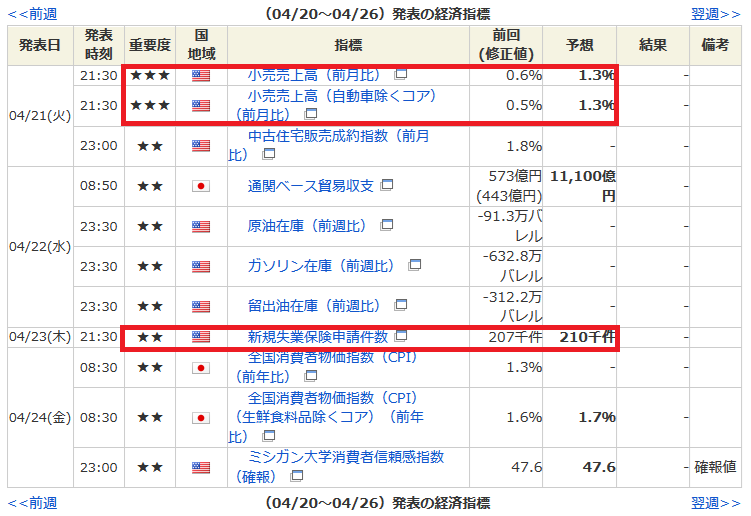Click previous value 207千件
This screenshot has width=751, height=516.
click(515, 337)
